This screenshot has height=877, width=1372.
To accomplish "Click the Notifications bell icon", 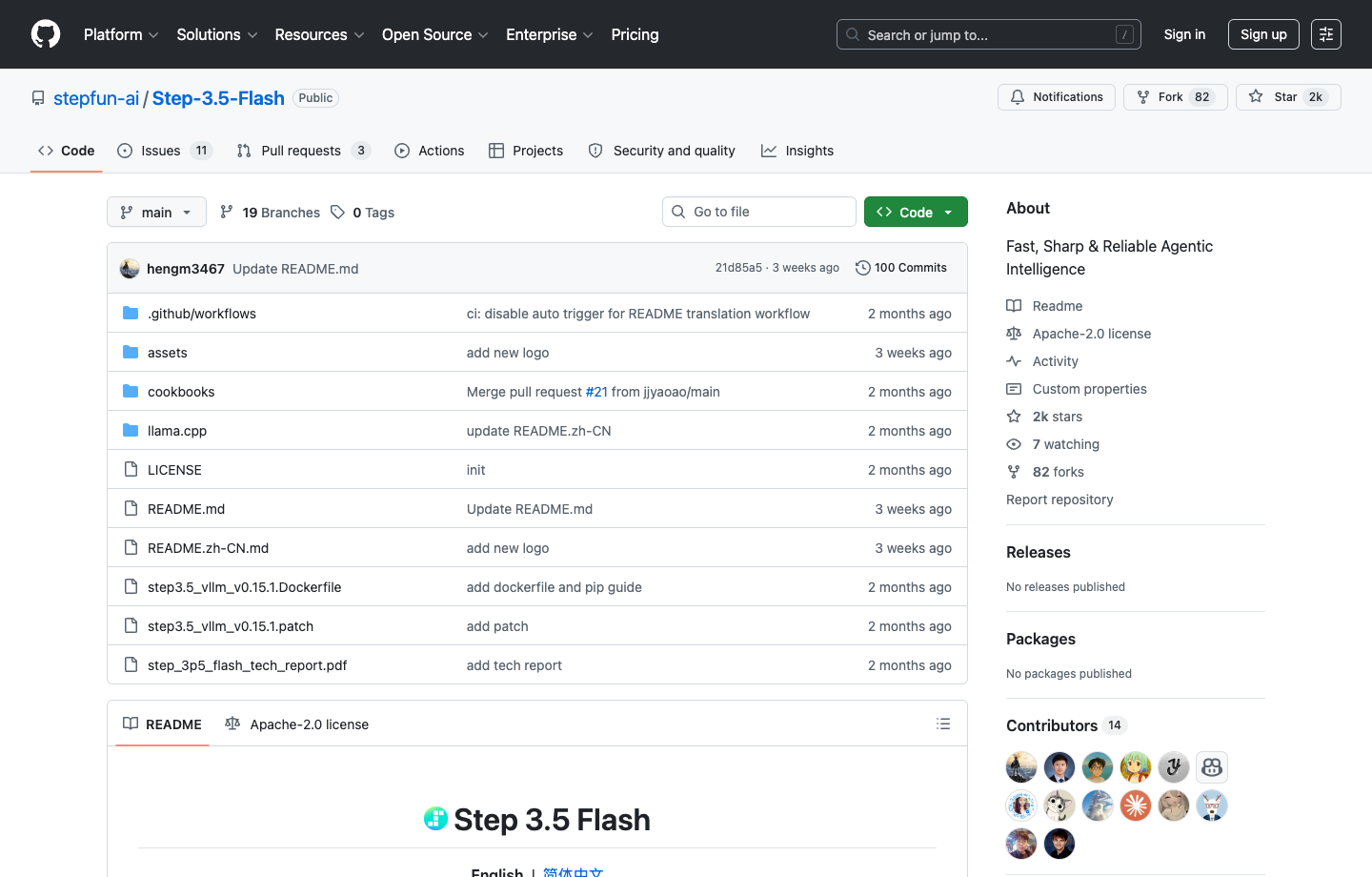I will tap(1017, 96).
